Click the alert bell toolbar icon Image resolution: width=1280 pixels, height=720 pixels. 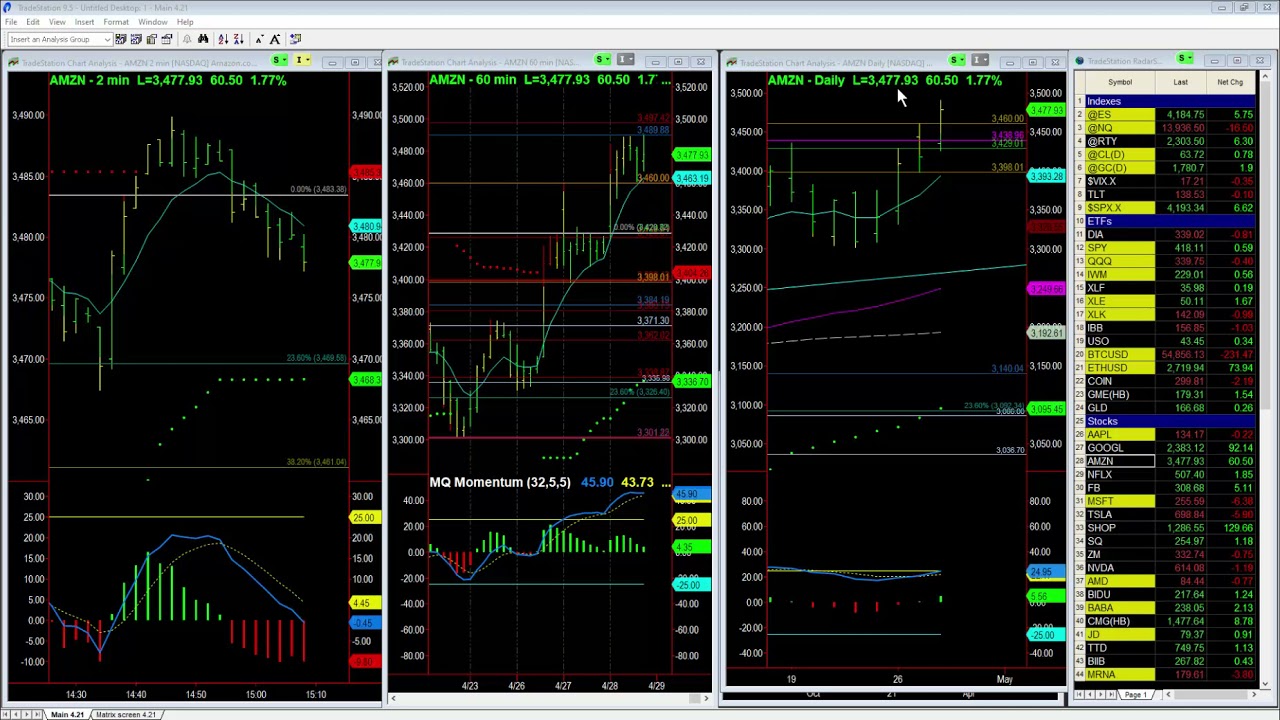[x=187, y=39]
